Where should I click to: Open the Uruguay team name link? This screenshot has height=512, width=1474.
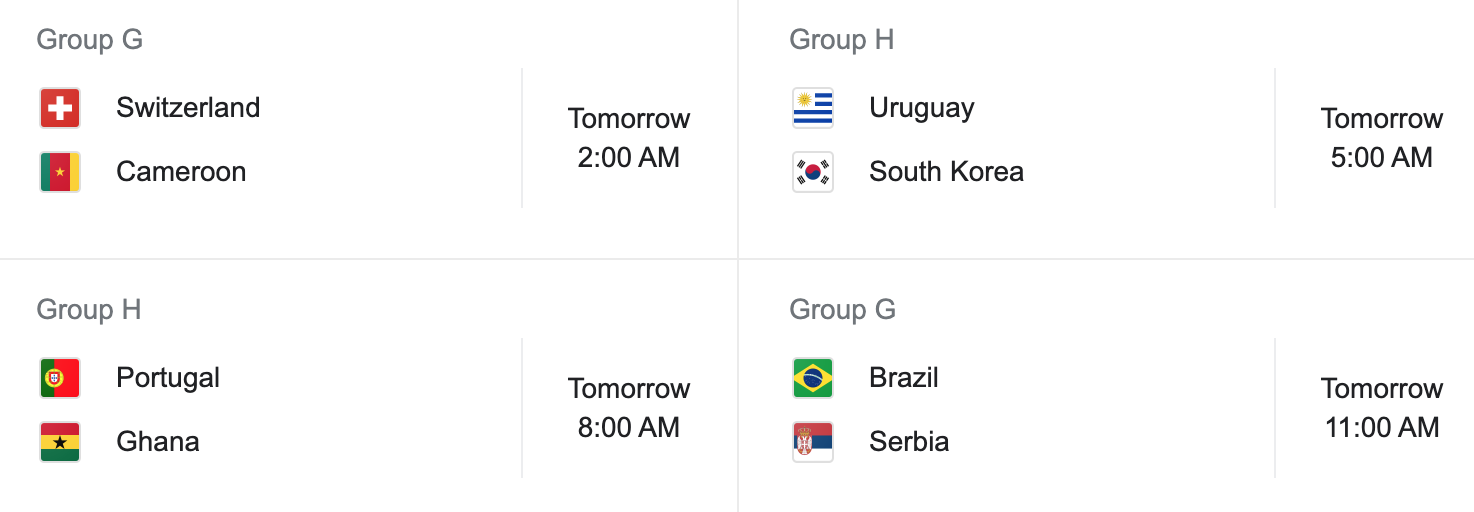pos(922,108)
